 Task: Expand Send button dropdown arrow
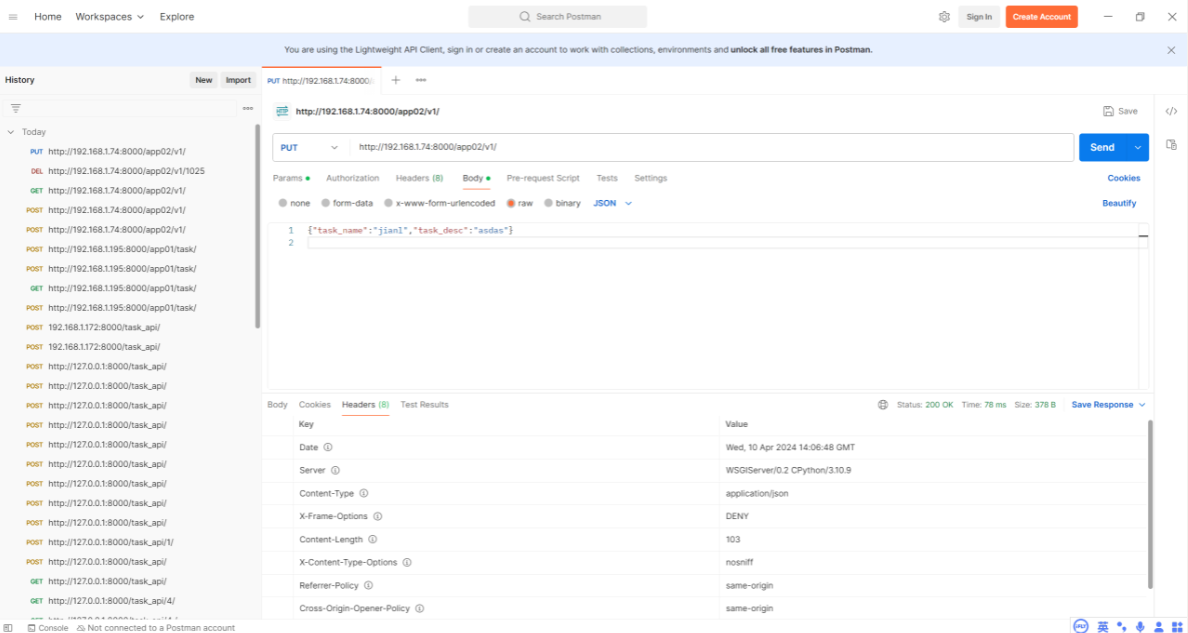1137,148
